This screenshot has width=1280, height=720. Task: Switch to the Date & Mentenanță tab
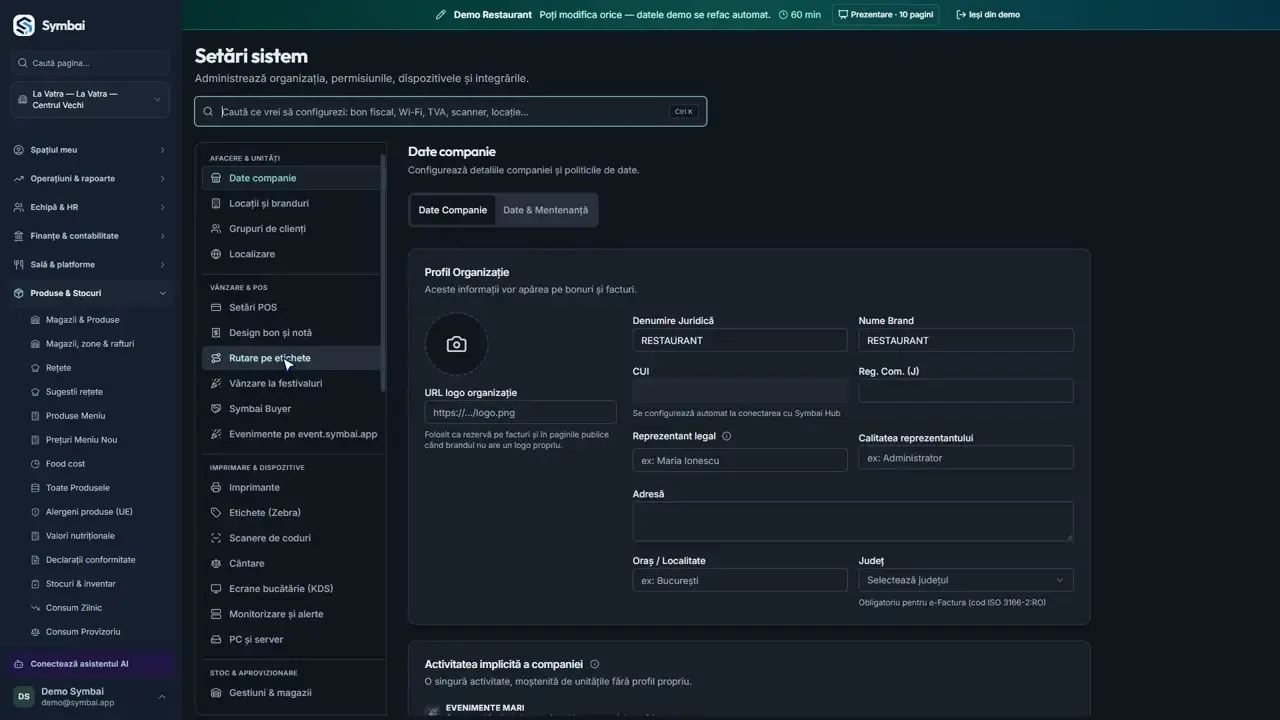coord(545,210)
